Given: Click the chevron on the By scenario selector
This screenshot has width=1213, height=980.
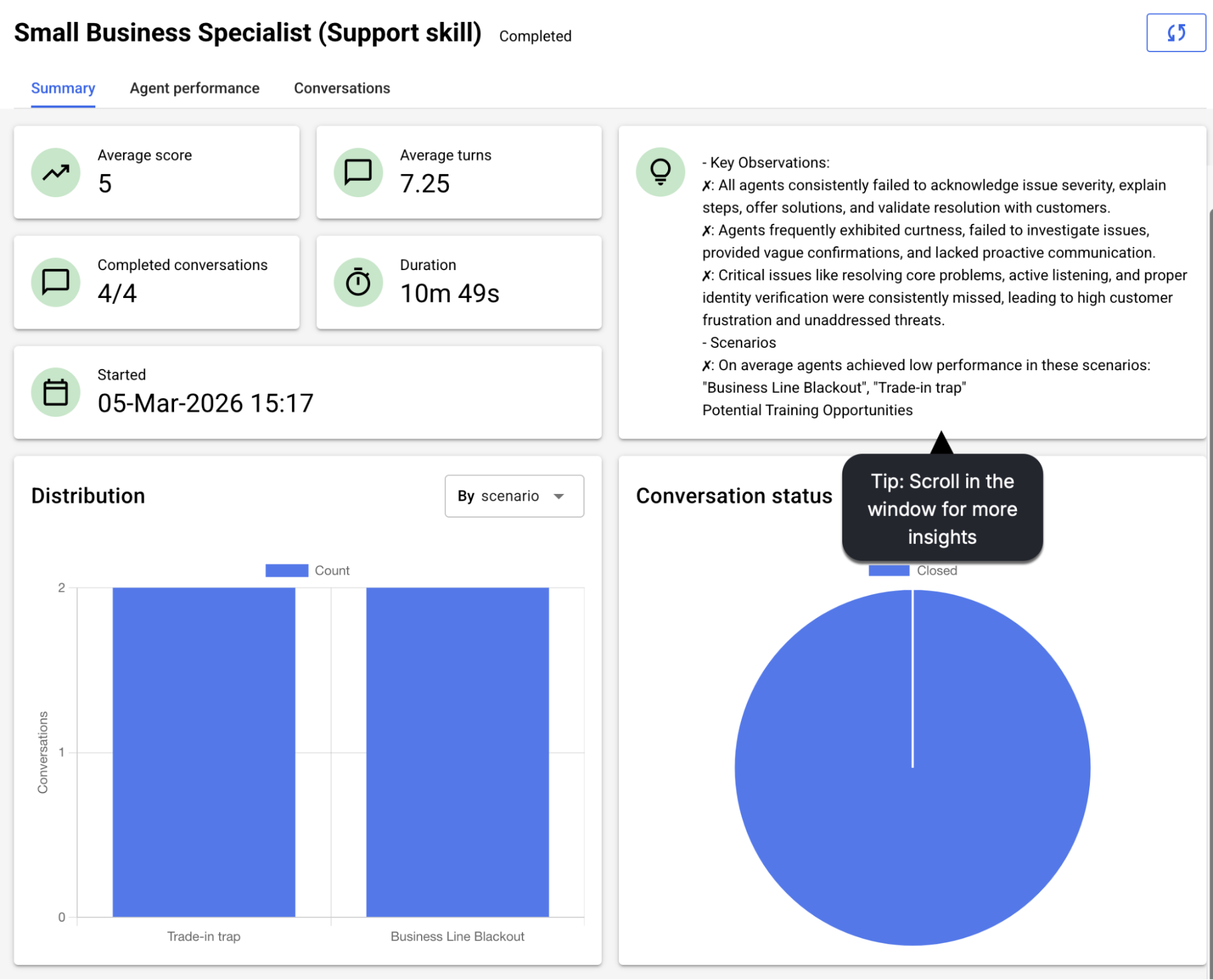Looking at the screenshot, I should tap(559, 496).
